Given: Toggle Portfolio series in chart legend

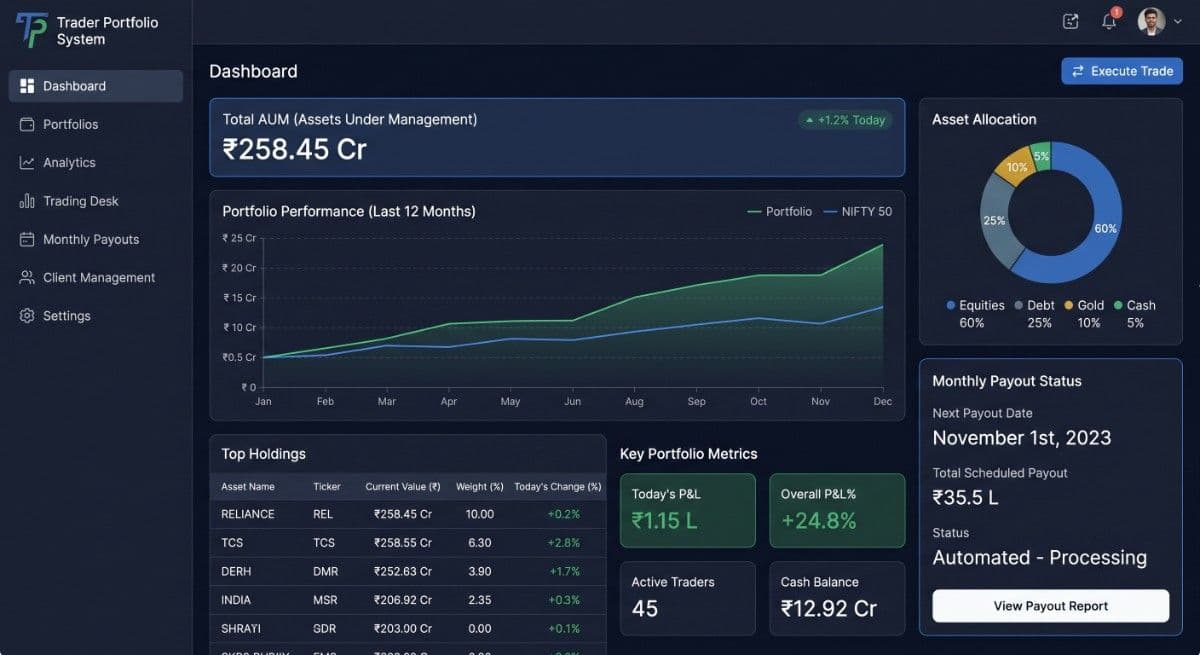Looking at the screenshot, I should 780,211.
